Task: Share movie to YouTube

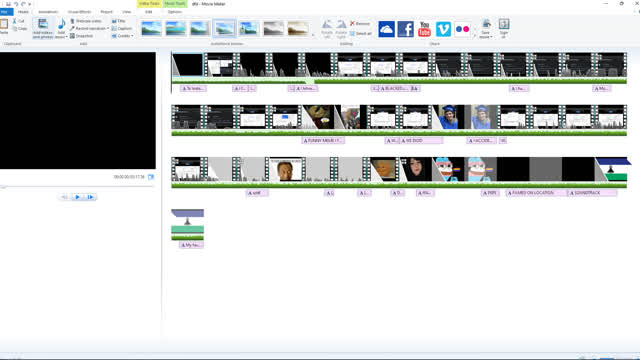Action: point(424,29)
